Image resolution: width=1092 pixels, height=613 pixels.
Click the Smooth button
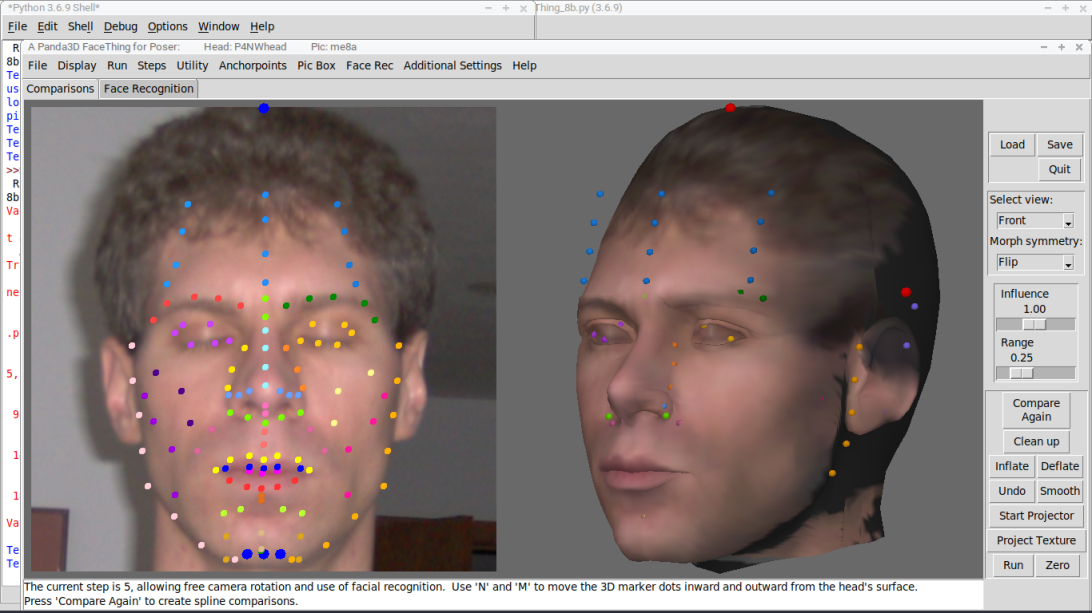1059,491
